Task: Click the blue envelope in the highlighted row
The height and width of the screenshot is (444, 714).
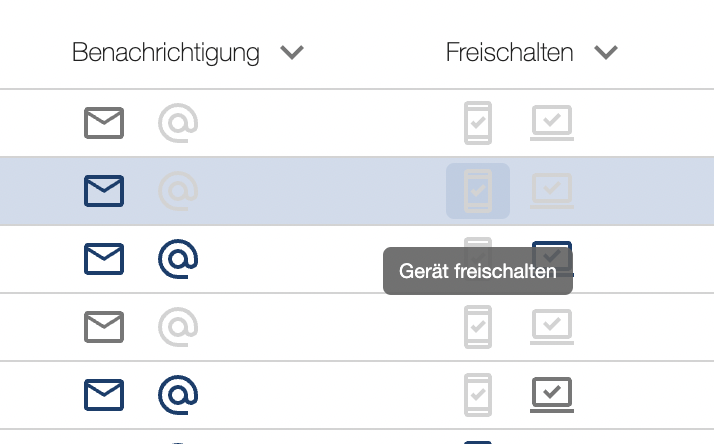Action: 104,191
